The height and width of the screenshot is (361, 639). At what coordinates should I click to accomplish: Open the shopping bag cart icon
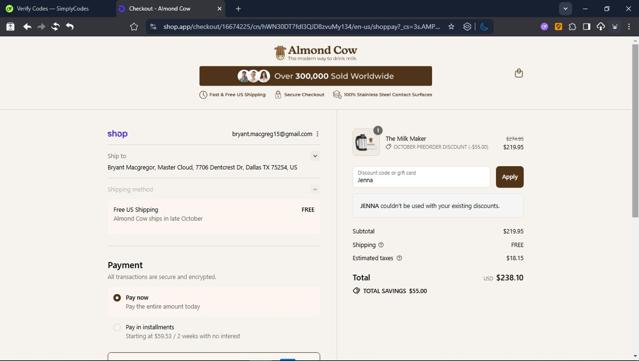[518, 73]
